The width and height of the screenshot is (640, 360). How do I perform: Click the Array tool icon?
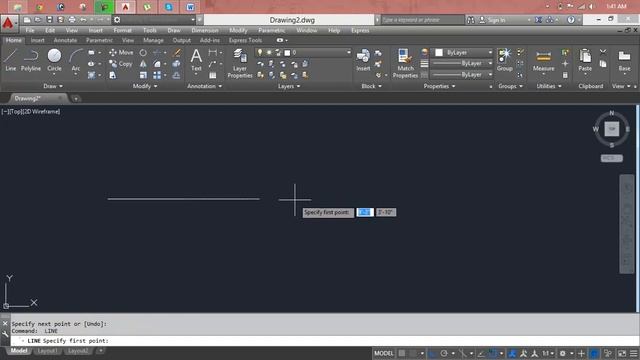pyautogui.click(x=157, y=75)
